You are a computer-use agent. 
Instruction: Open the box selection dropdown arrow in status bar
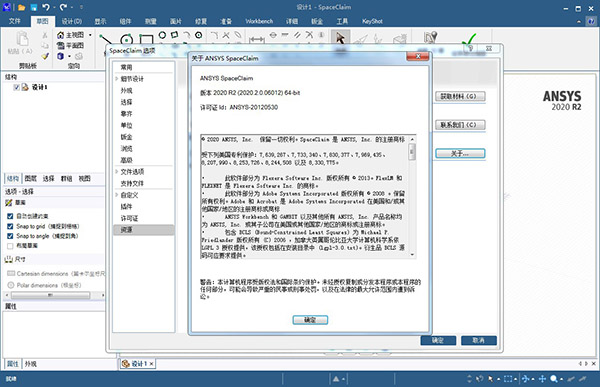coord(515,379)
